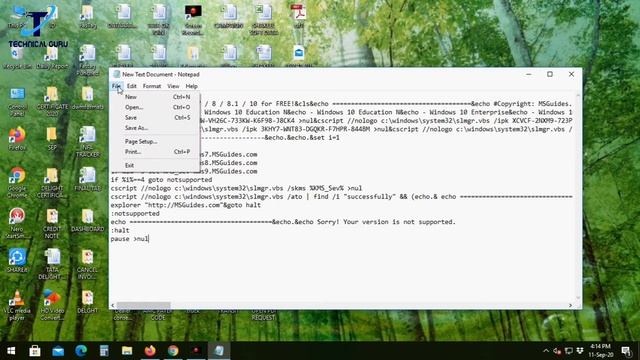Select the TATA DELIGHT desktop icon
Viewport: 640px width, 360px height.
pyautogui.click(x=52, y=264)
